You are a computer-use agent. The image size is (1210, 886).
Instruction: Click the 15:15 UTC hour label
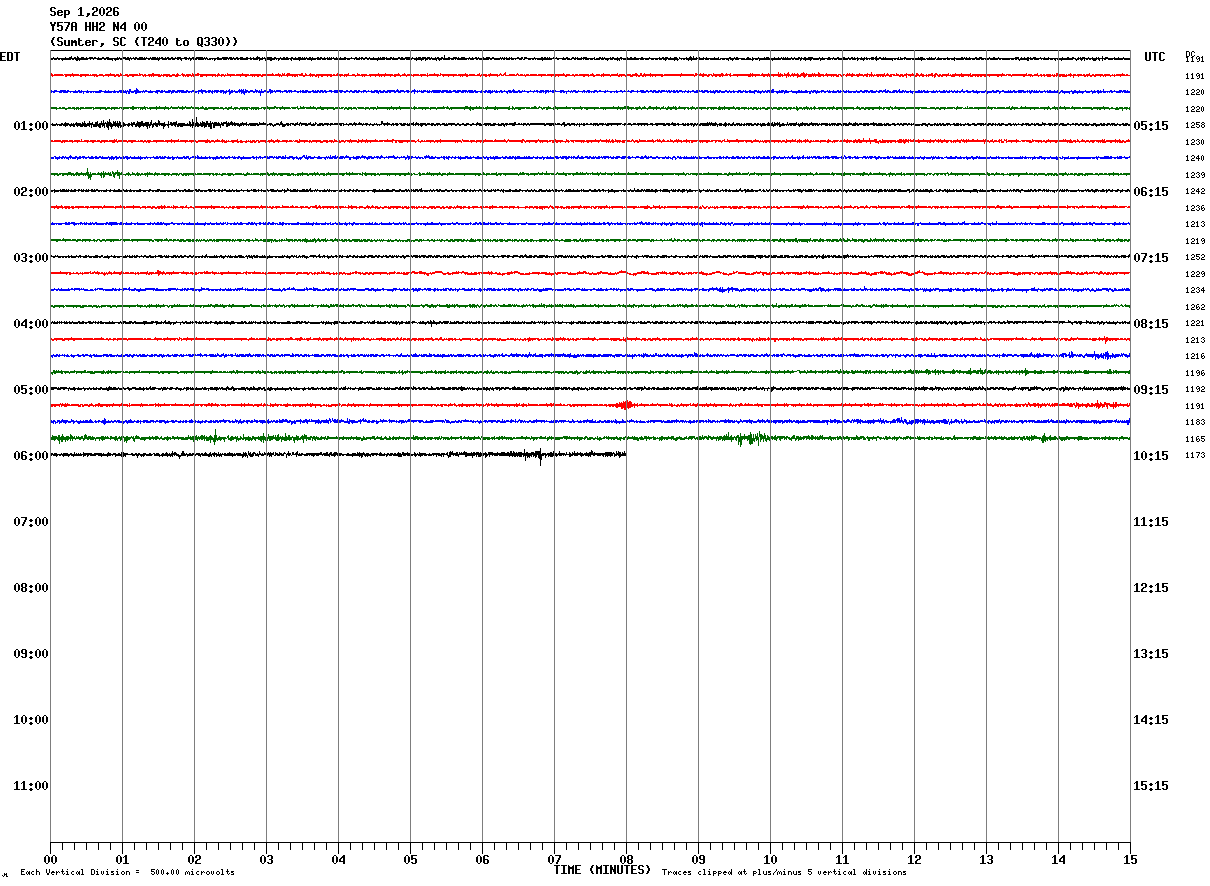pos(1148,786)
